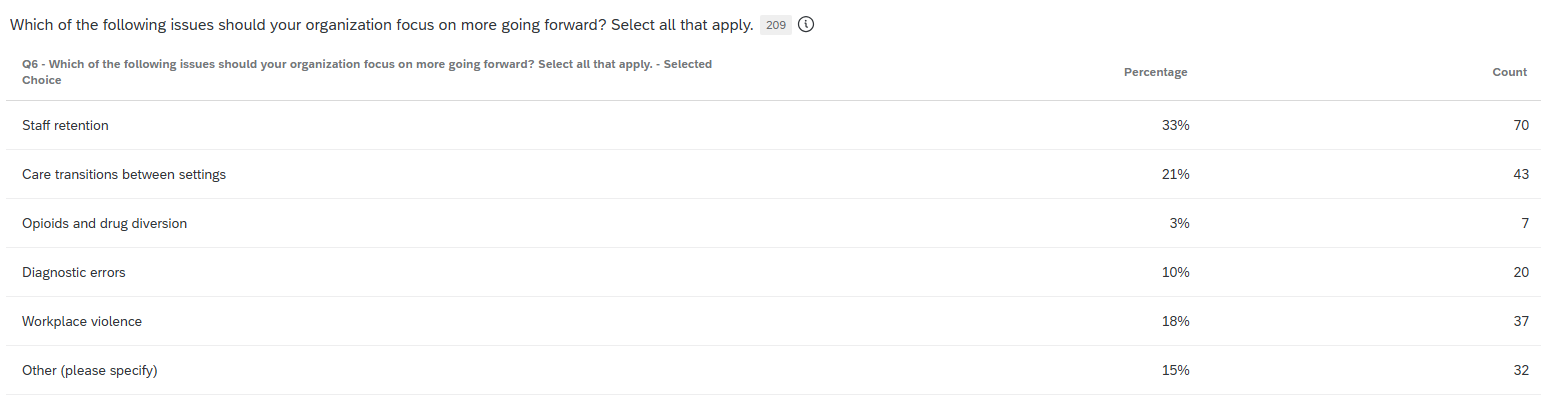Screen dimensions: 1554x414
Task: Select the Workplace violence row label
Action: 82,321
